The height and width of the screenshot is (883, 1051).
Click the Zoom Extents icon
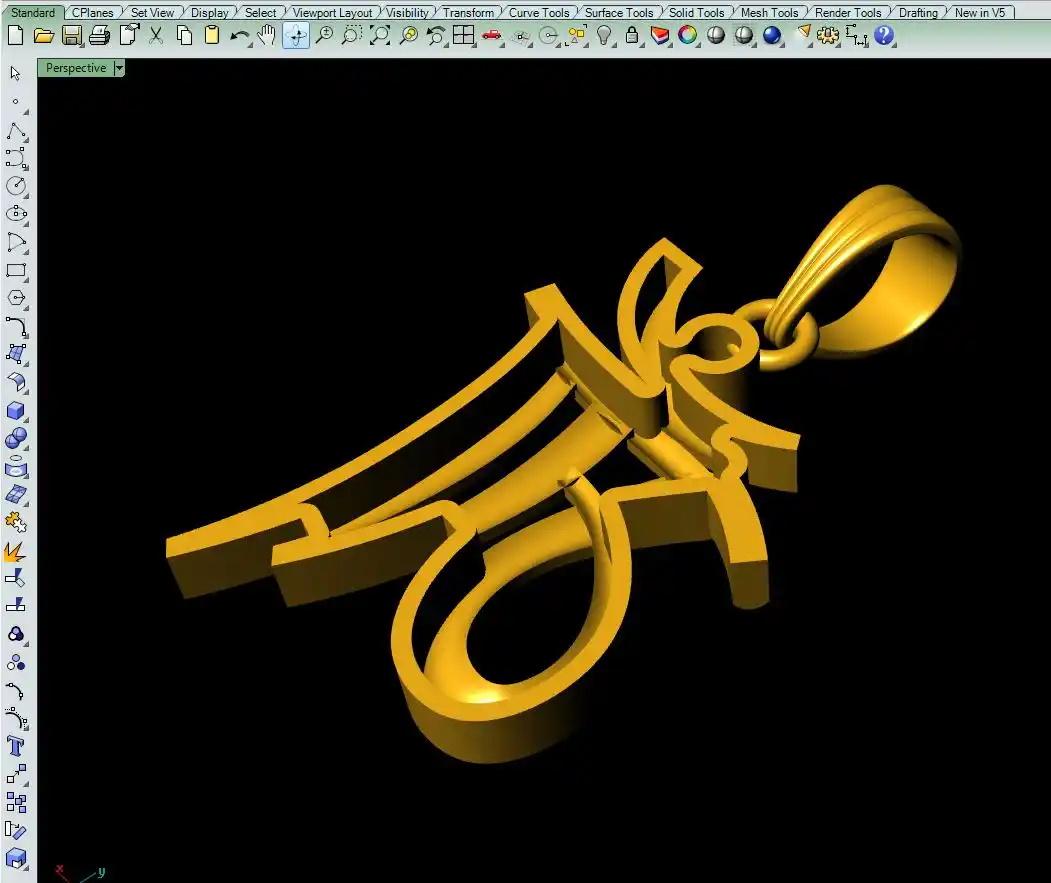point(380,36)
